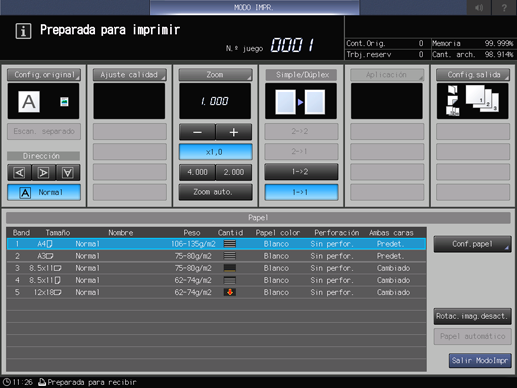Click the output configuration preview image
Screen dimensions: 517x388
tap(472, 101)
